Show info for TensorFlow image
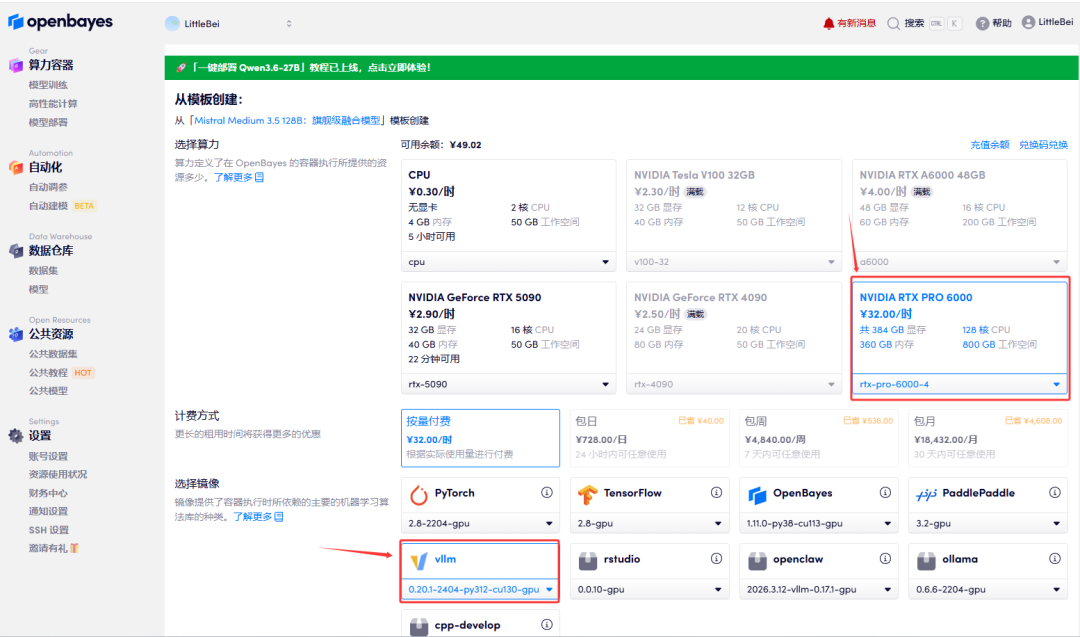This screenshot has width=1080, height=637. [716, 492]
